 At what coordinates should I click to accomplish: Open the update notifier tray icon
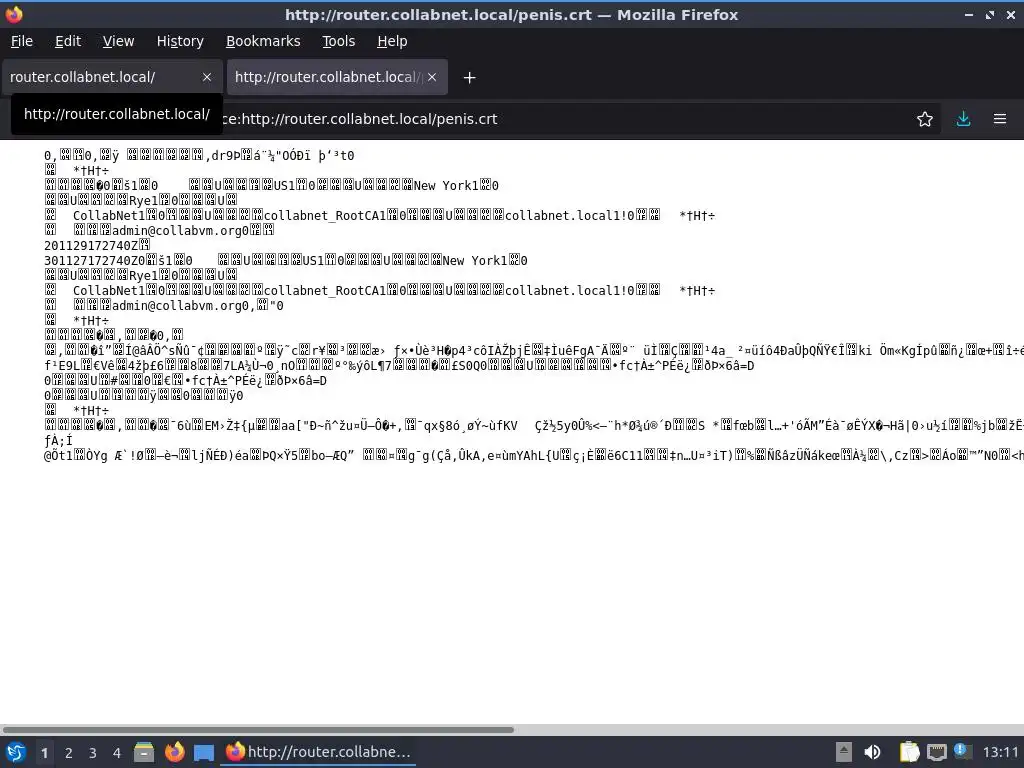point(963,751)
